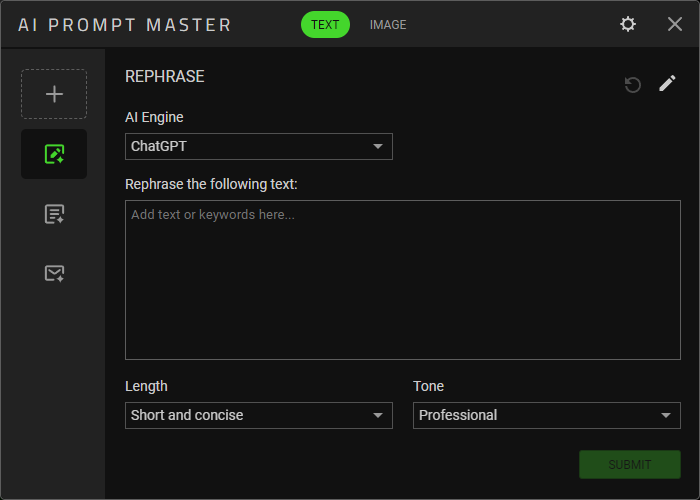Viewport: 700px width, 500px height.
Task: Expand the Tone dropdown menu
Action: coord(546,415)
